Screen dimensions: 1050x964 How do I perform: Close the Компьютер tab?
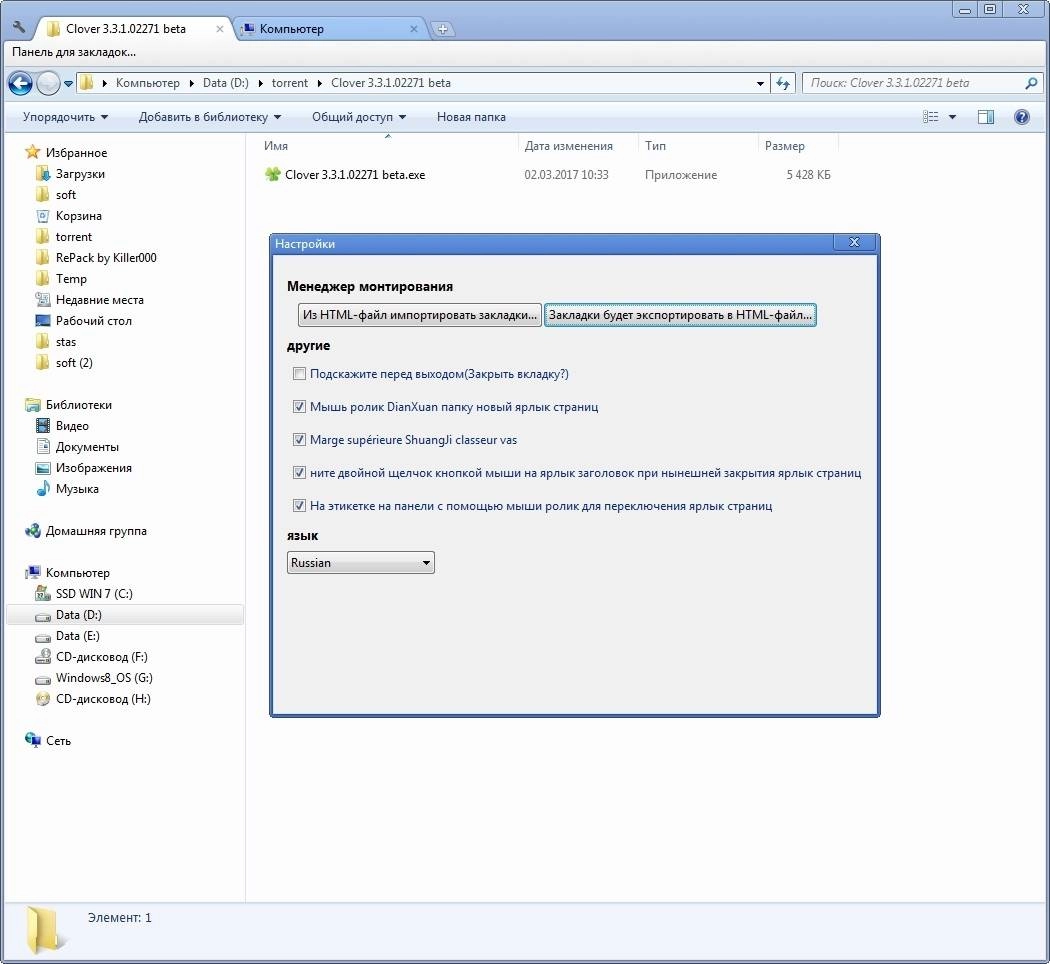[413, 29]
